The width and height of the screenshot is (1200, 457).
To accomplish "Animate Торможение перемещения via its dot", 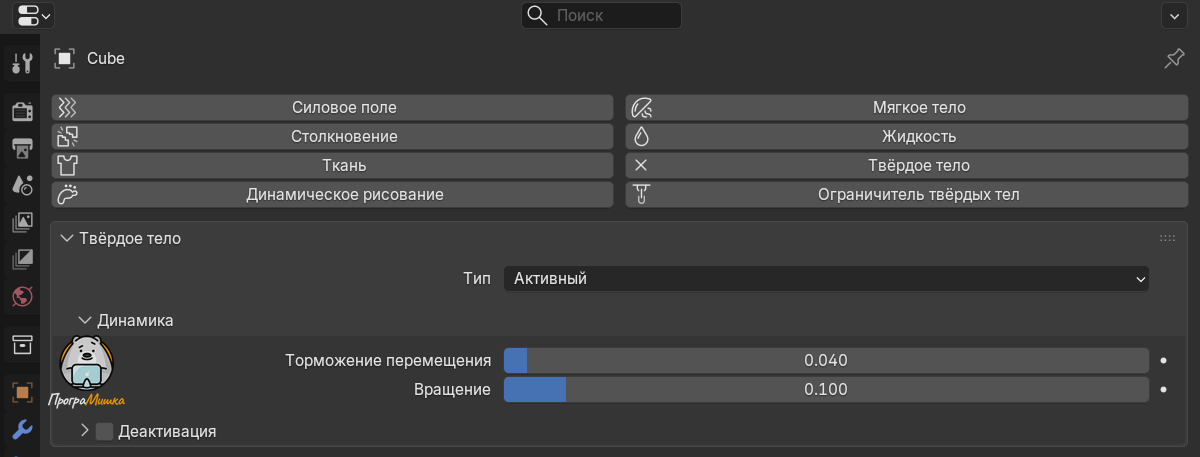I will (1164, 360).
